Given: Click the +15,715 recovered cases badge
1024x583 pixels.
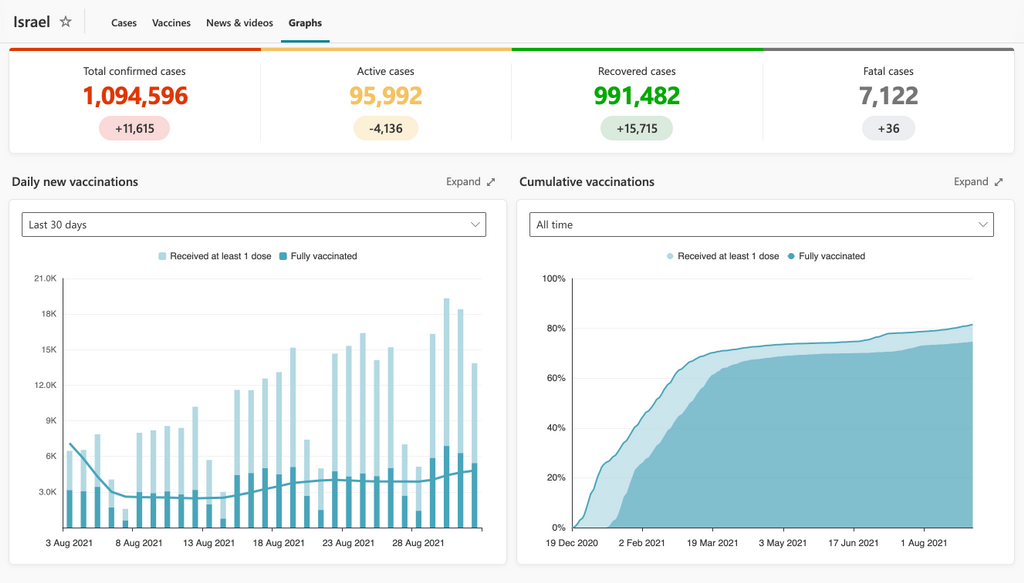Looking at the screenshot, I should [636, 128].
